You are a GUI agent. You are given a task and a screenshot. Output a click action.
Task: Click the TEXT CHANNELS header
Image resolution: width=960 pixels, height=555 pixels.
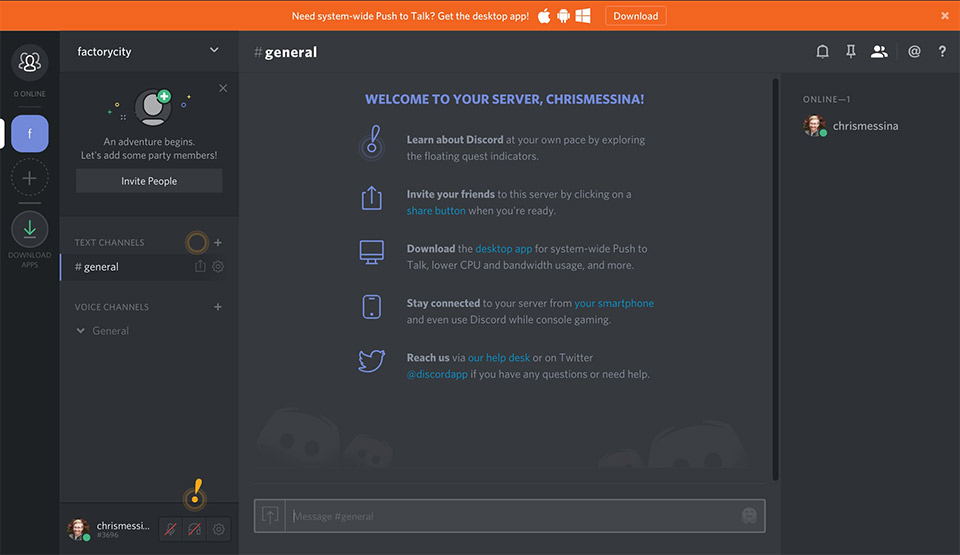point(110,243)
